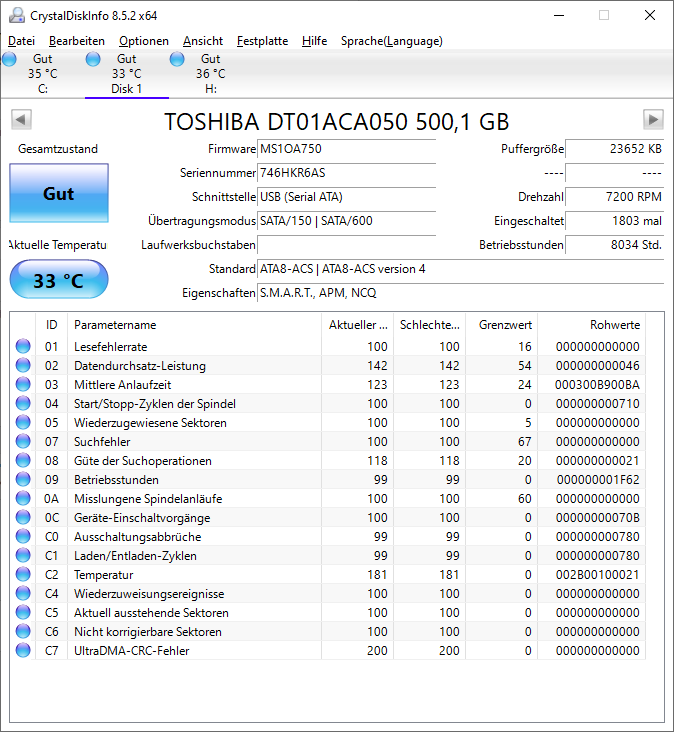The height and width of the screenshot is (732, 674).
Task: Click the Grenzwert column header
Action: pos(501,325)
